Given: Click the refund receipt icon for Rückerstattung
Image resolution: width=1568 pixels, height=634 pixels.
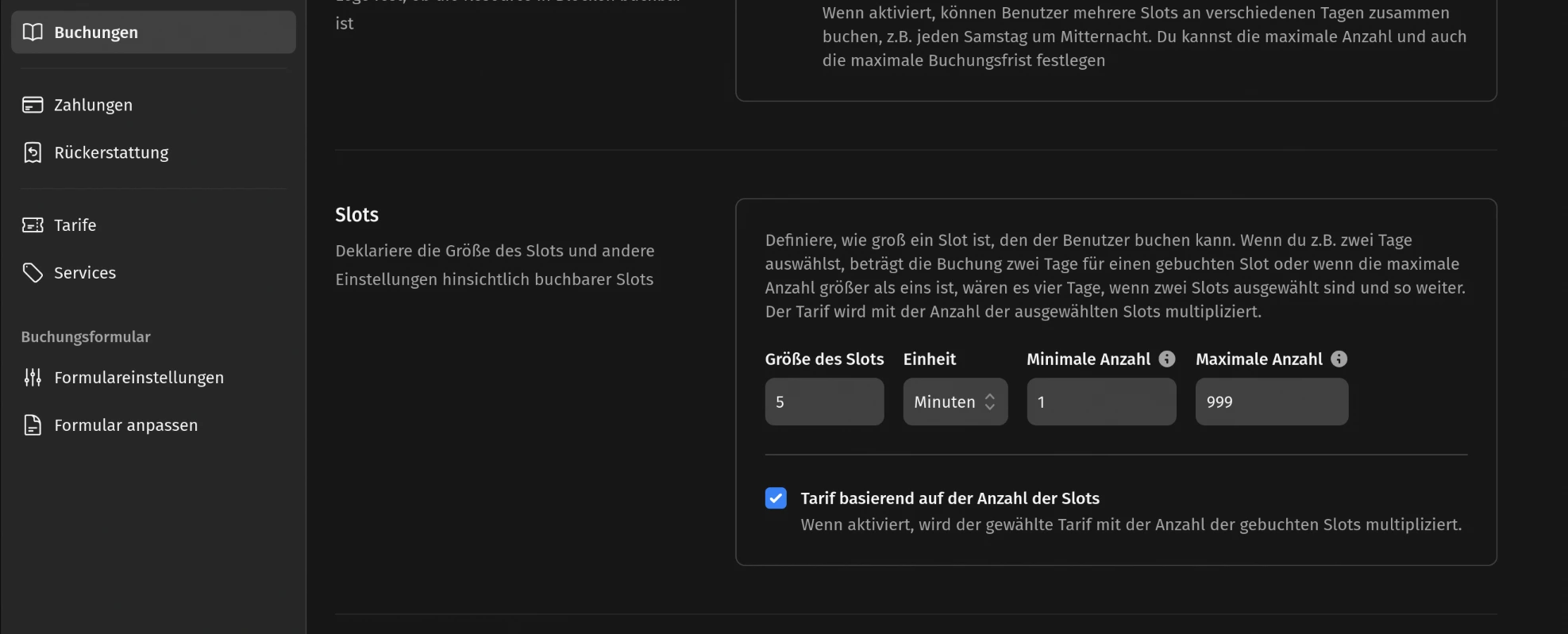Looking at the screenshot, I should [x=33, y=152].
